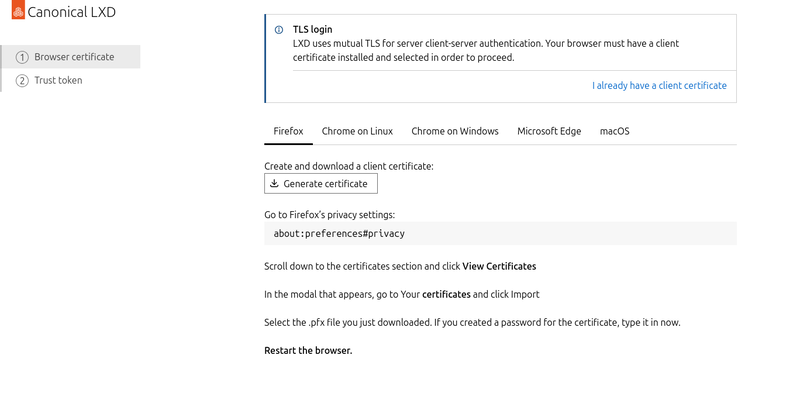Go to the Browser certificate step label
Screen dimensions: 800x403
click(74, 57)
